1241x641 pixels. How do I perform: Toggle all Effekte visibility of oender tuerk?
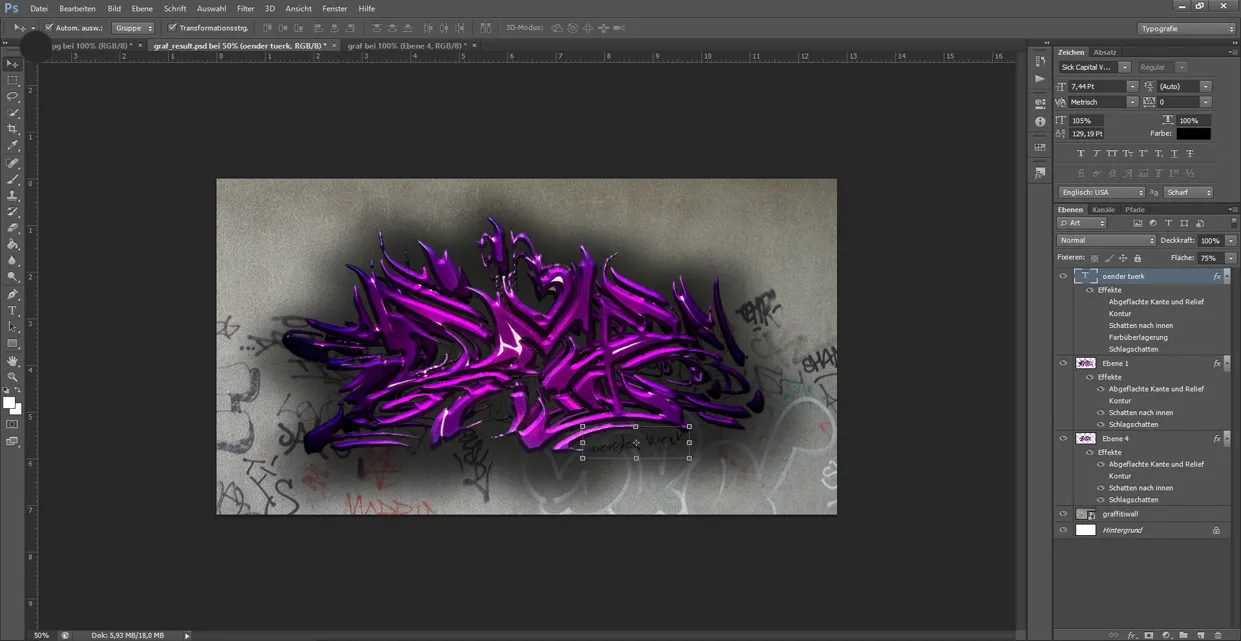tap(1090, 290)
